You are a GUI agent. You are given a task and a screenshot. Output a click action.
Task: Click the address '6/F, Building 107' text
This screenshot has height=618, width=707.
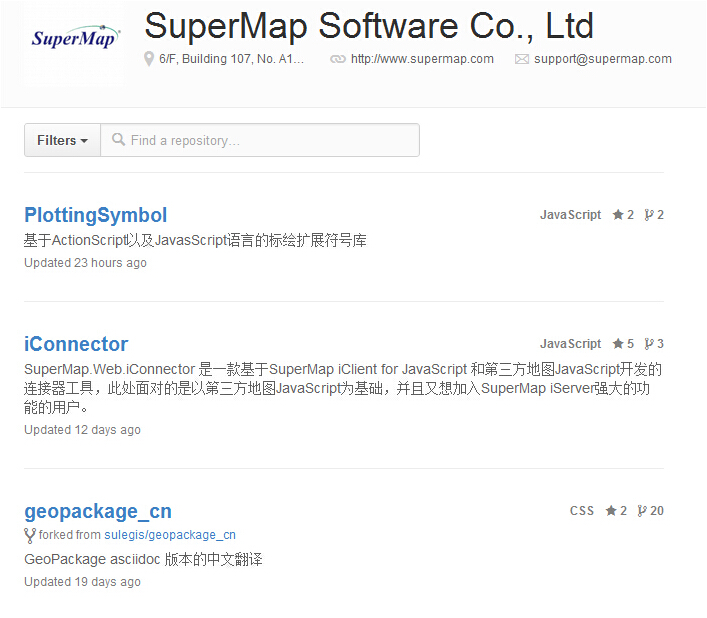point(231,59)
